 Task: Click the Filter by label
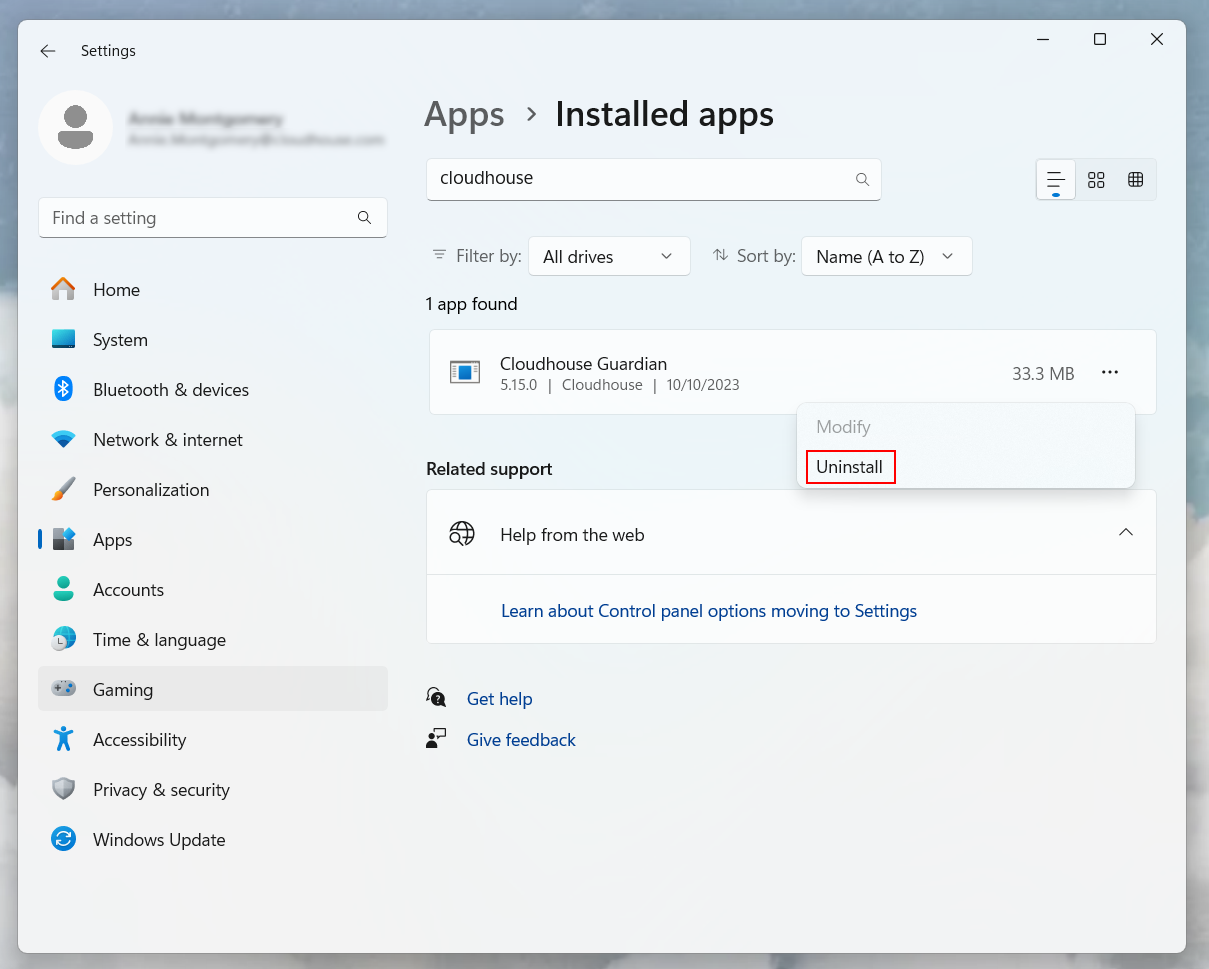(x=489, y=256)
